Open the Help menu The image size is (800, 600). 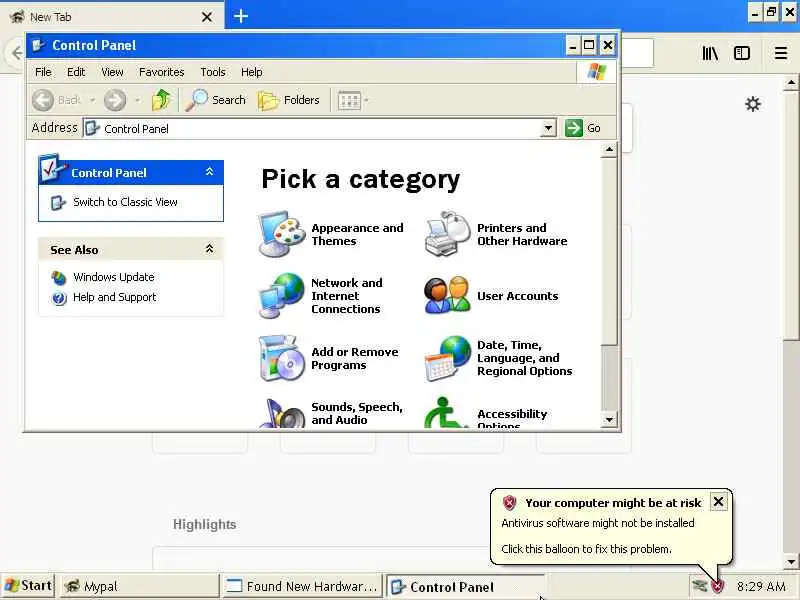click(x=252, y=72)
